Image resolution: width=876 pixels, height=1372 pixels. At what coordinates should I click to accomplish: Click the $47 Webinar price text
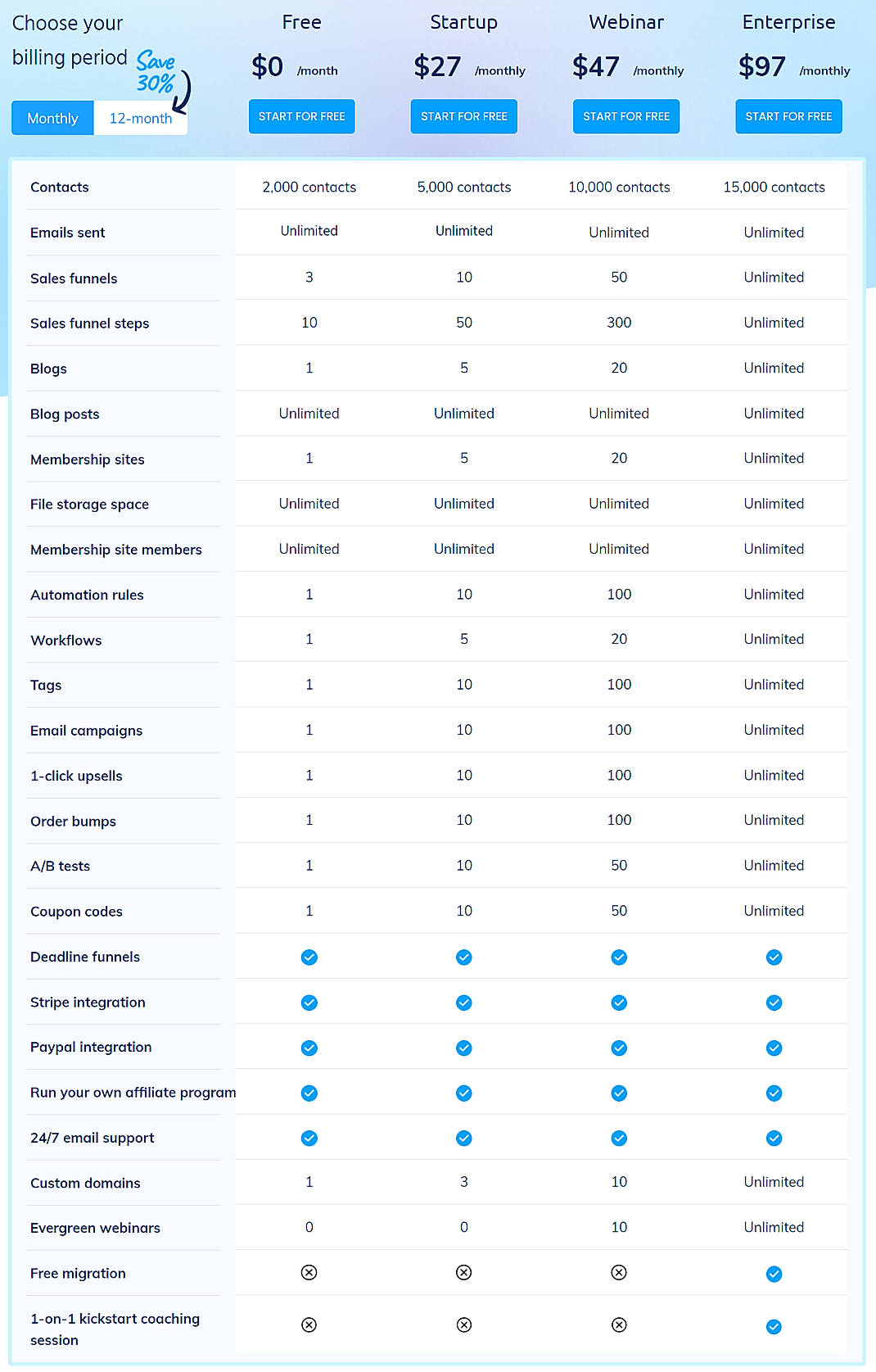point(596,66)
